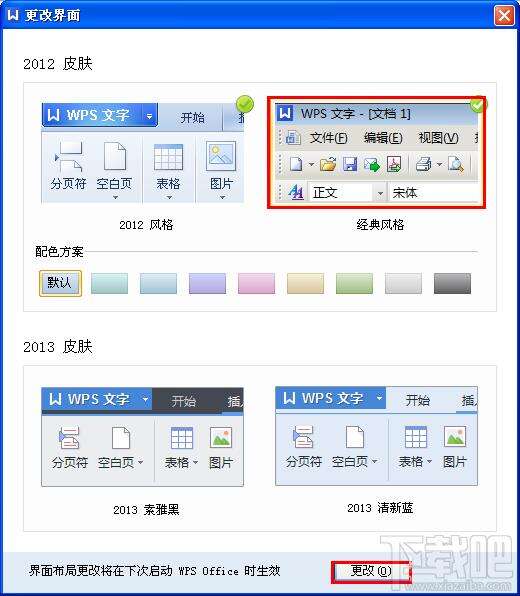Click the 图片 icon in 2012 风格 preview
Viewport: 520px width, 596px height.
coord(221,156)
